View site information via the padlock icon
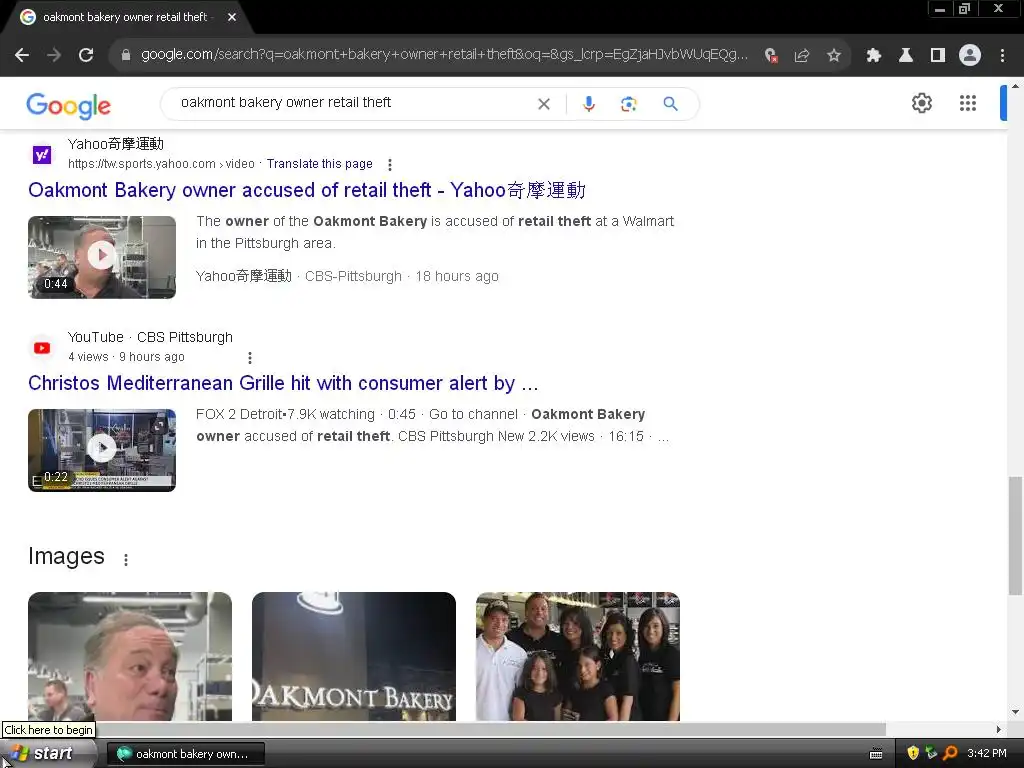 126,55
